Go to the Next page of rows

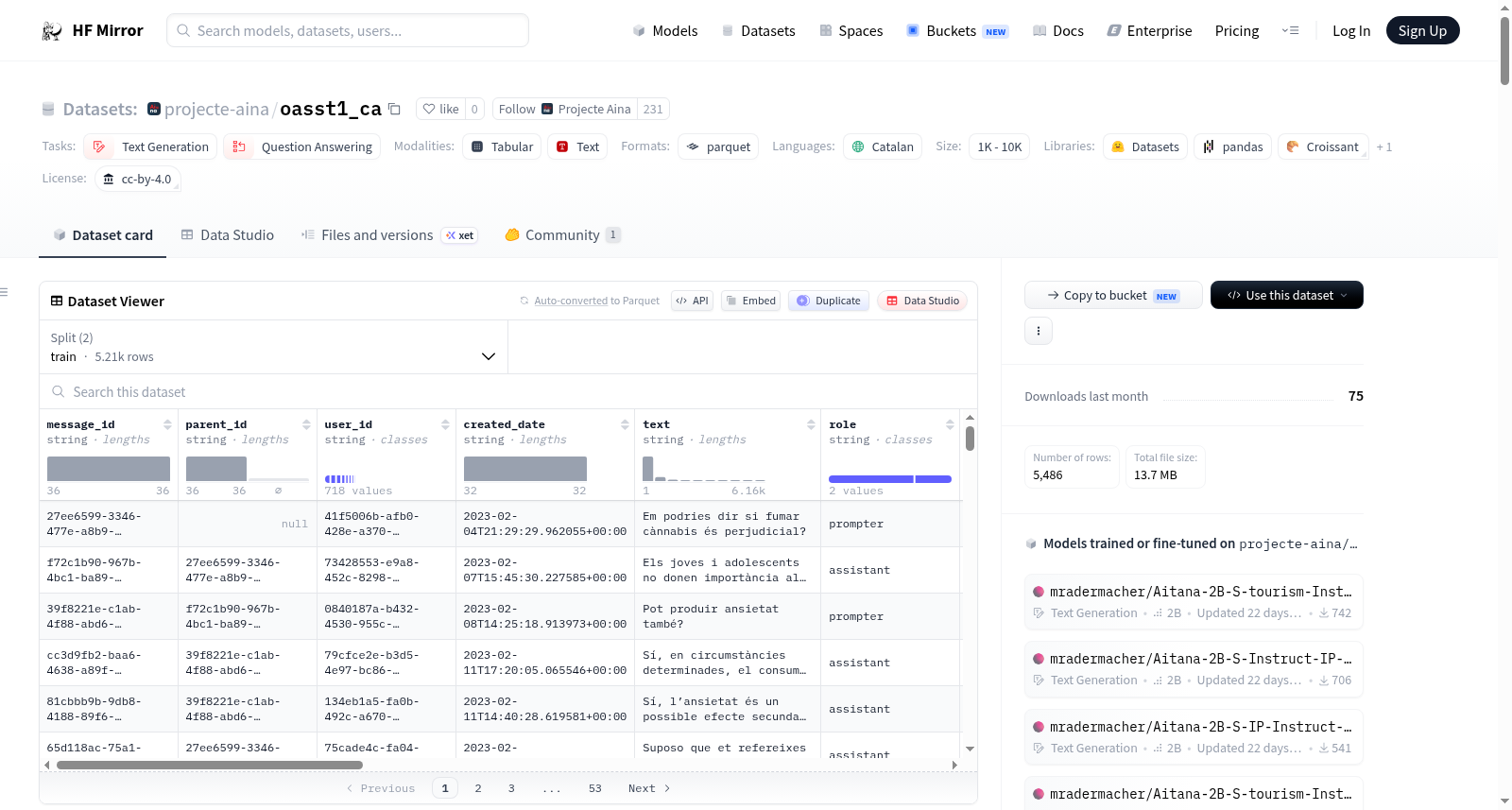[x=649, y=788]
